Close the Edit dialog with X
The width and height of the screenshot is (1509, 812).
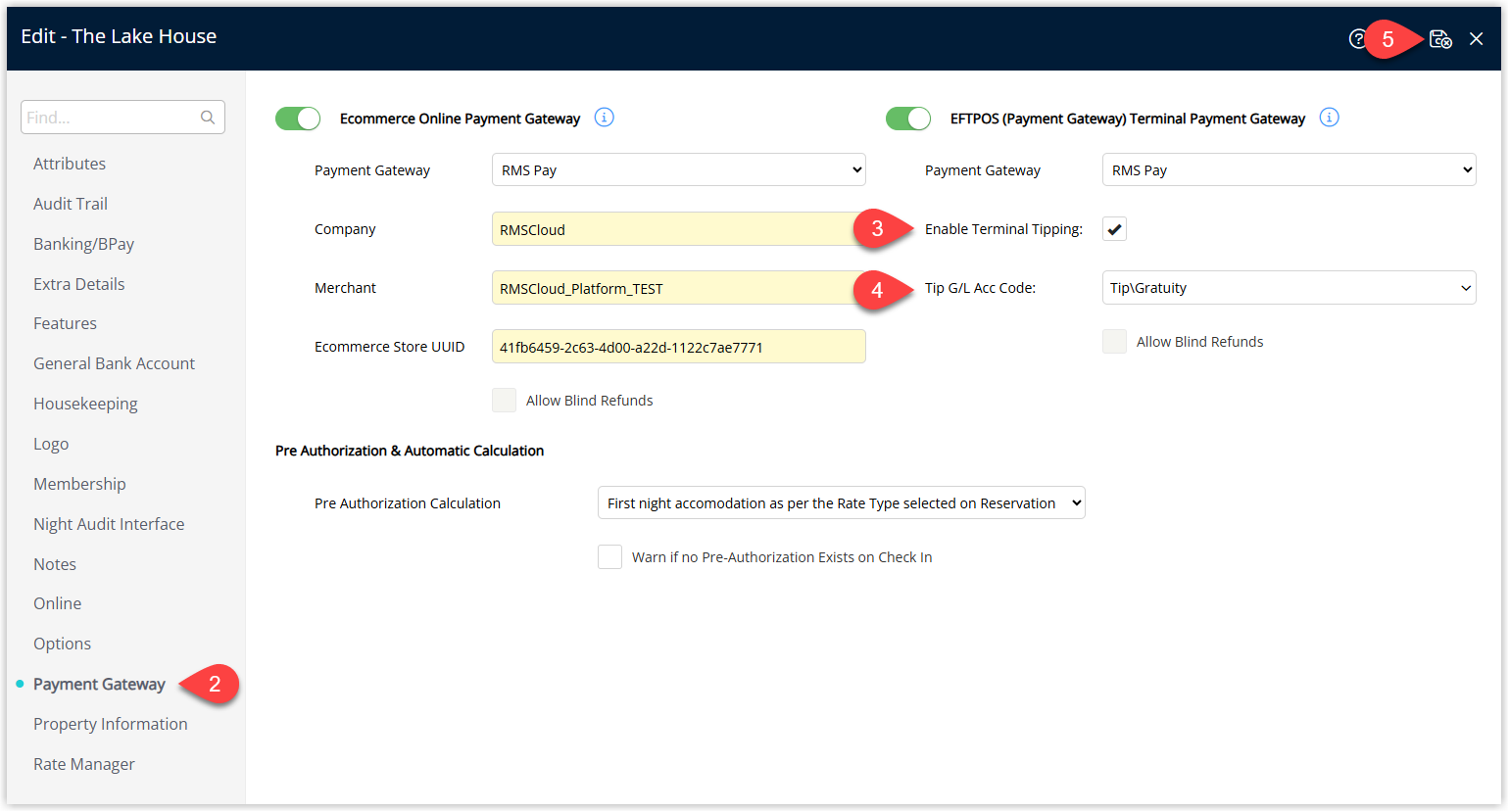1477,39
